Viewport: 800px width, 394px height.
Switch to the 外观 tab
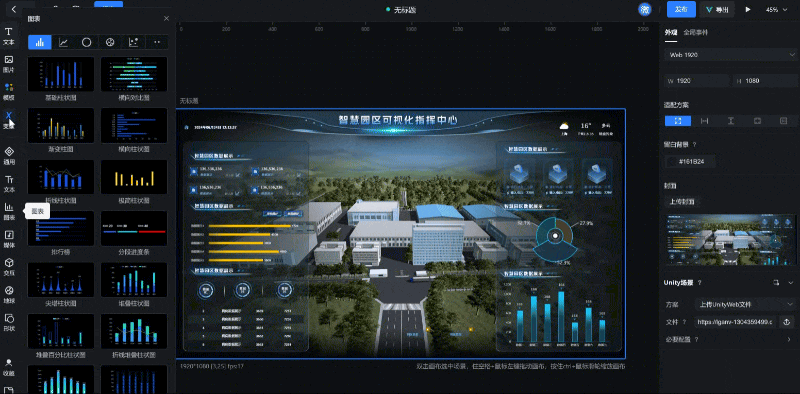670,32
